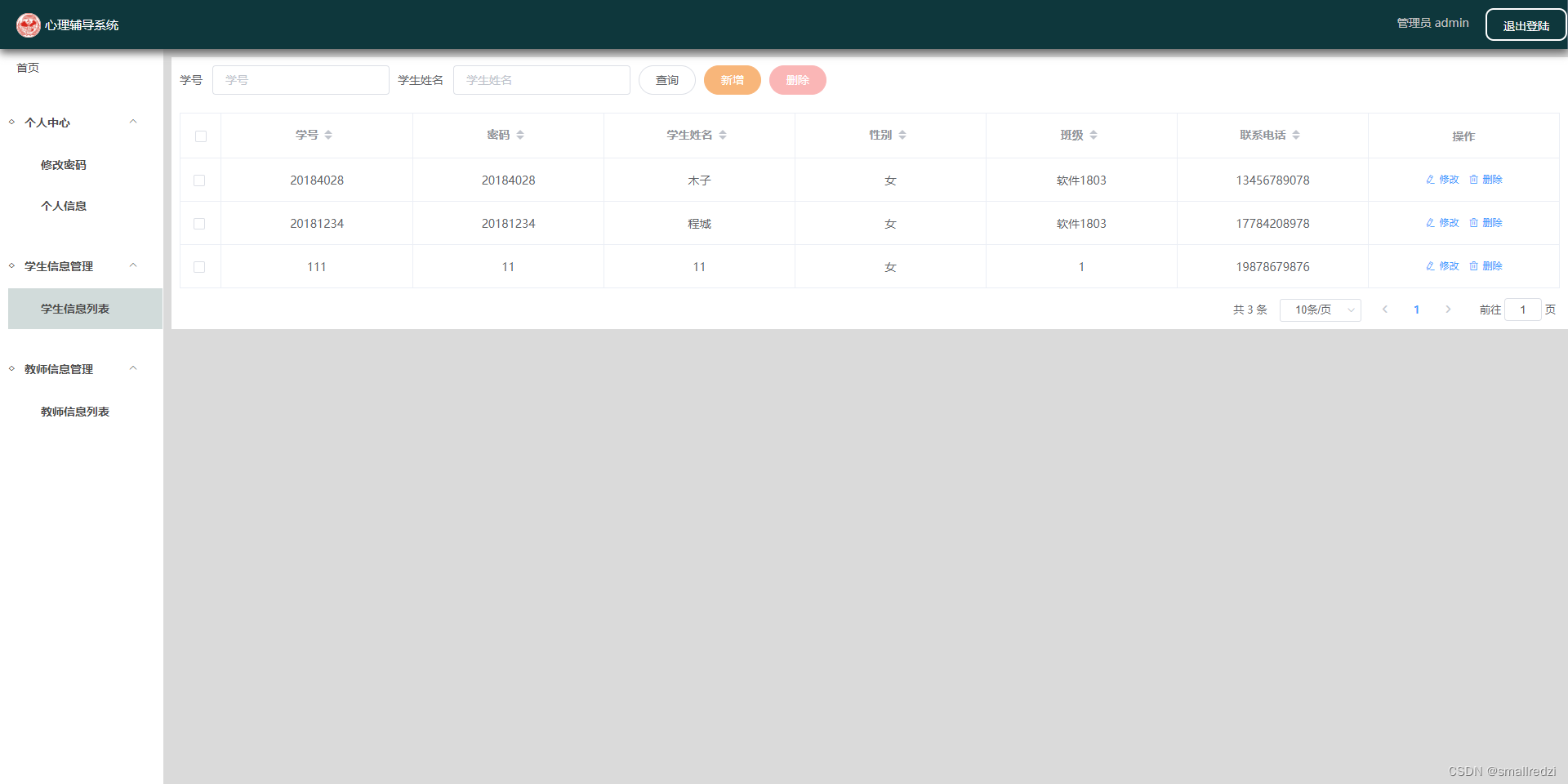Click the sort arrows on 联系电话 column
This screenshot has width=1568, height=784.
pos(1296,135)
